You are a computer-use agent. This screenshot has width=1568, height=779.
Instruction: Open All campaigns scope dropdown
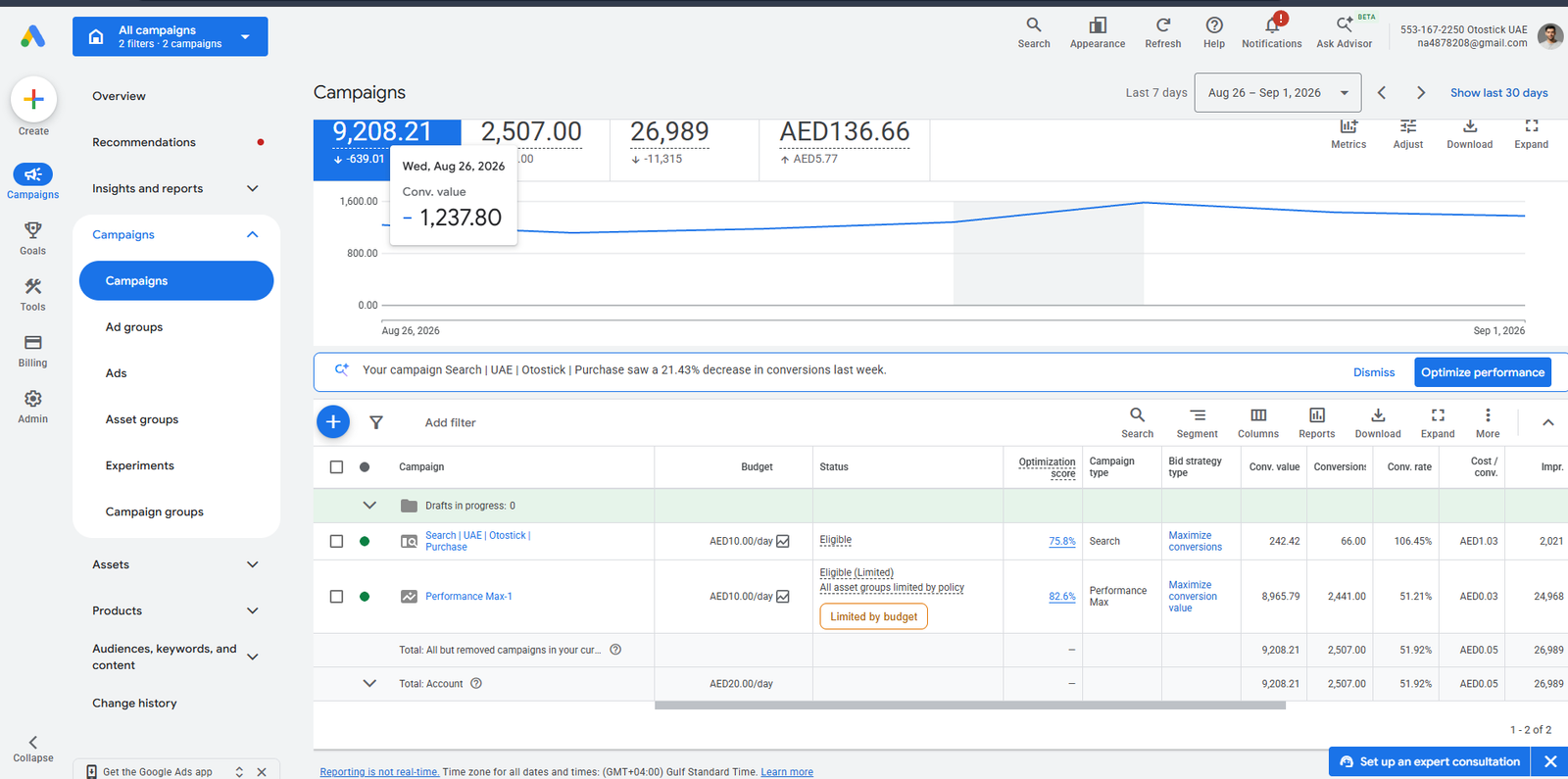[x=170, y=36]
